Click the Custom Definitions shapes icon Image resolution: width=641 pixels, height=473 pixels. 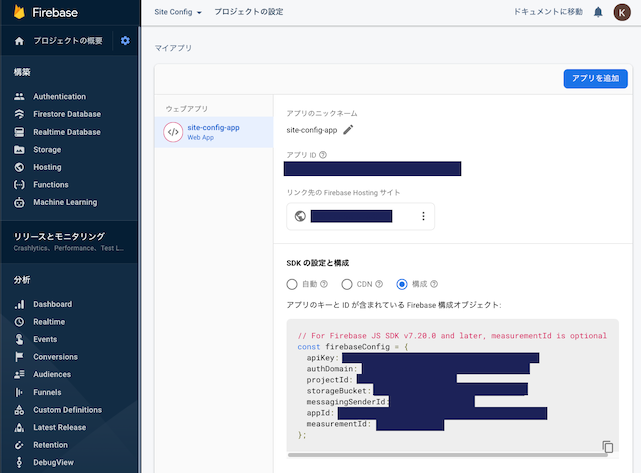pyautogui.click(x=19, y=410)
